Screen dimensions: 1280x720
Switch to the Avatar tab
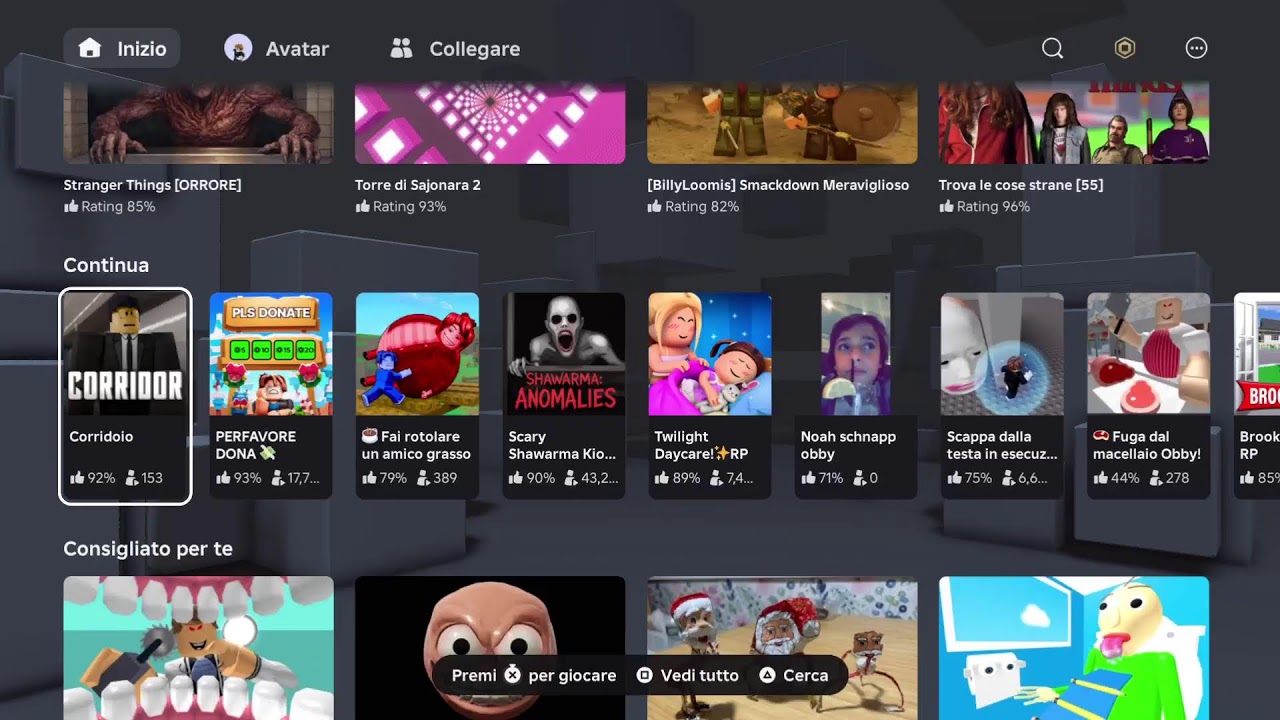[x=277, y=48]
